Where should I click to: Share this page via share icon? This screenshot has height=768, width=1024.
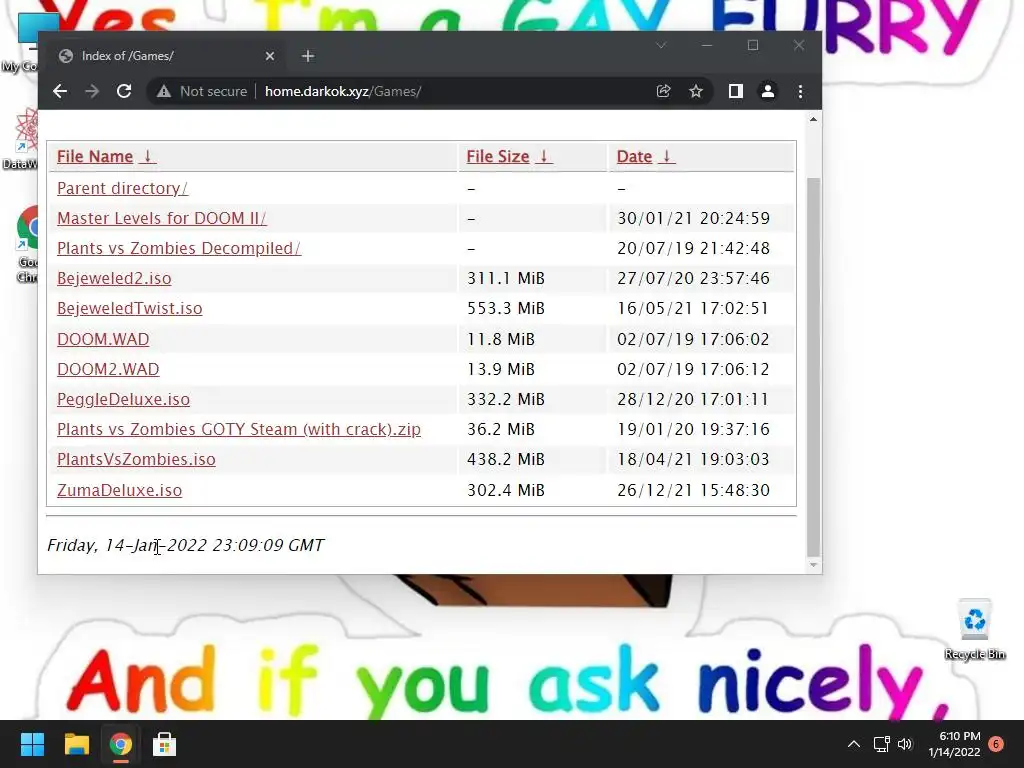(x=664, y=91)
